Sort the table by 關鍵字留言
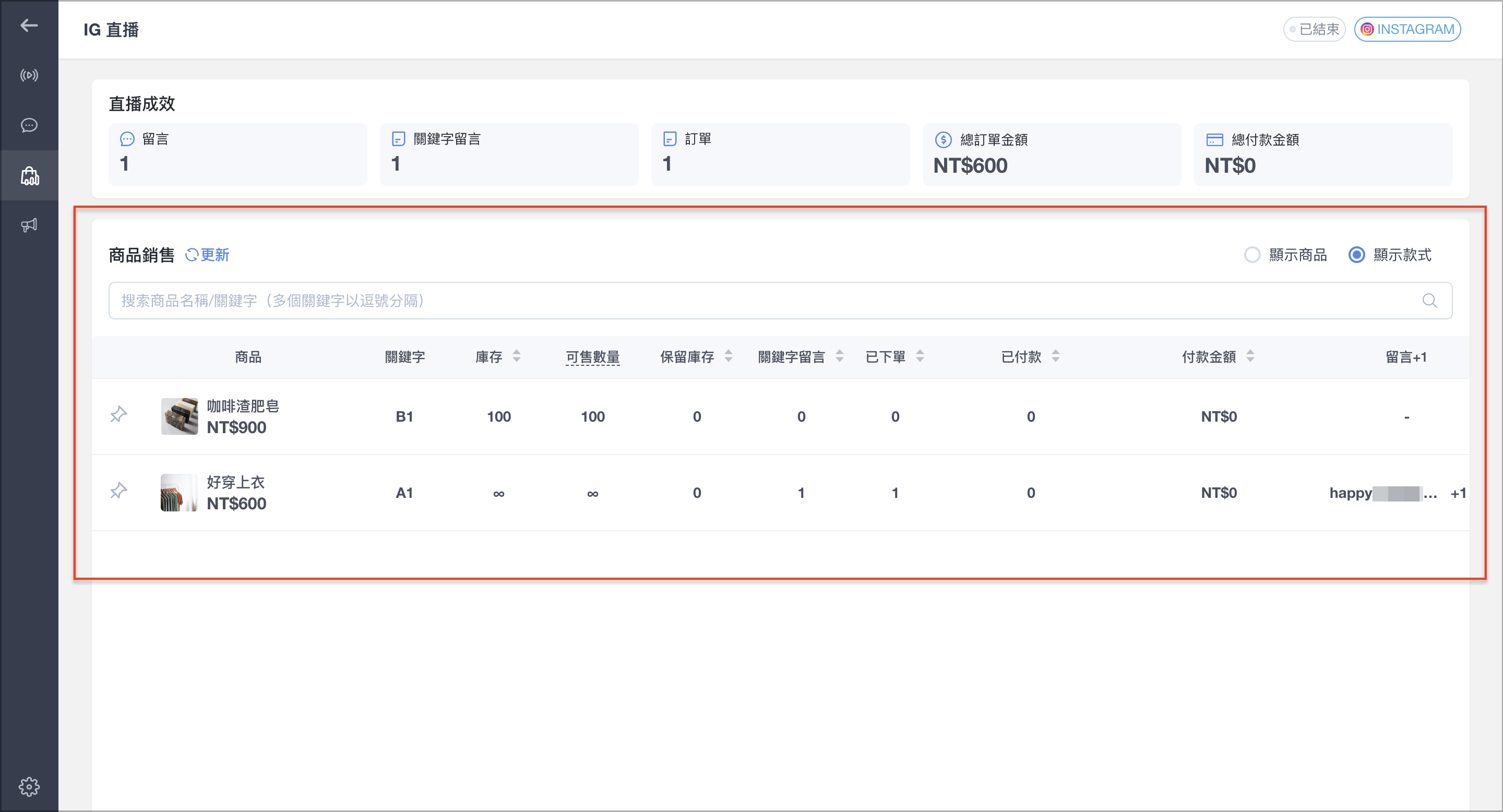The width and height of the screenshot is (1503, 812). click(840, 356)
